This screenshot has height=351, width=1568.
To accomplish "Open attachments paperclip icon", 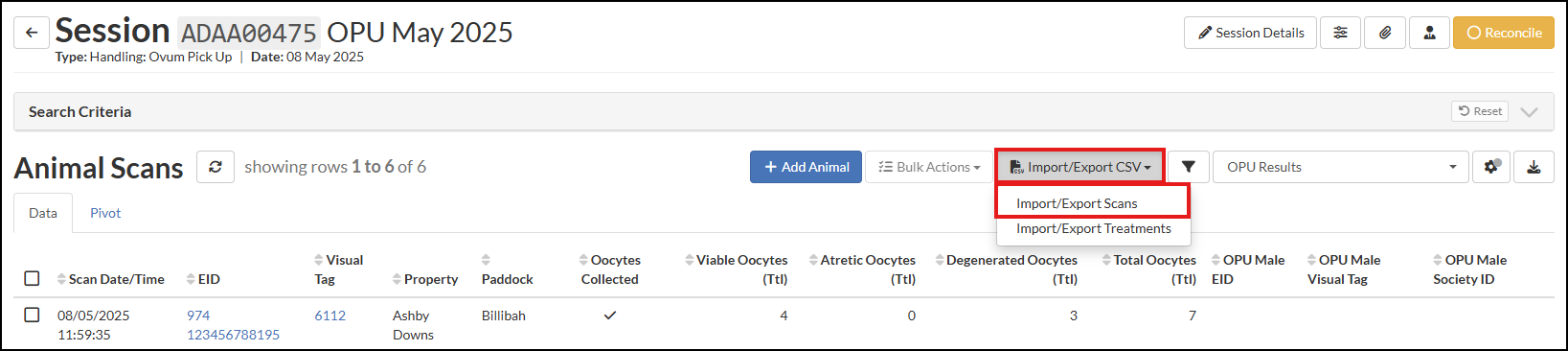I will click(1385, 33).
